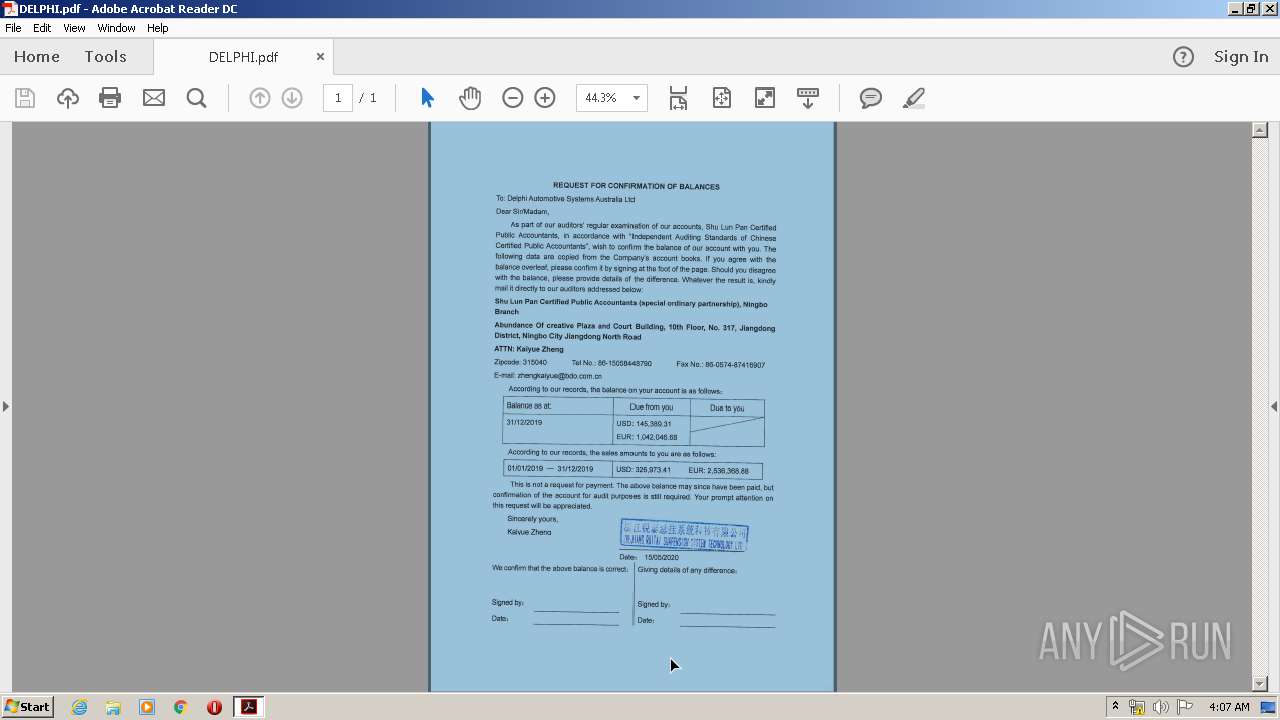Go to previous page arrow

click(260, 98)
